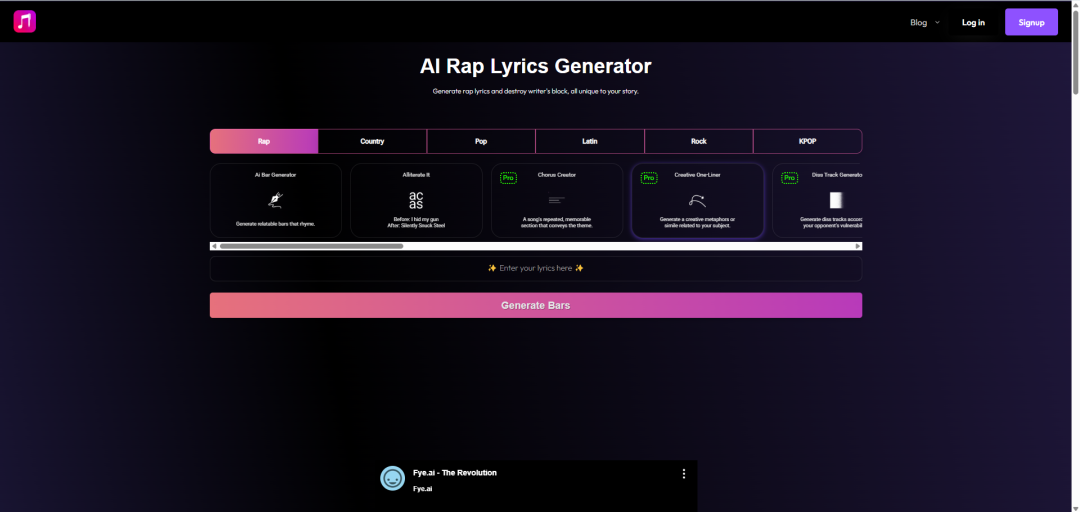1080x512 pixels.
Task: Click the Fye.ai channel avatar
Action: [x=393, y=478]
